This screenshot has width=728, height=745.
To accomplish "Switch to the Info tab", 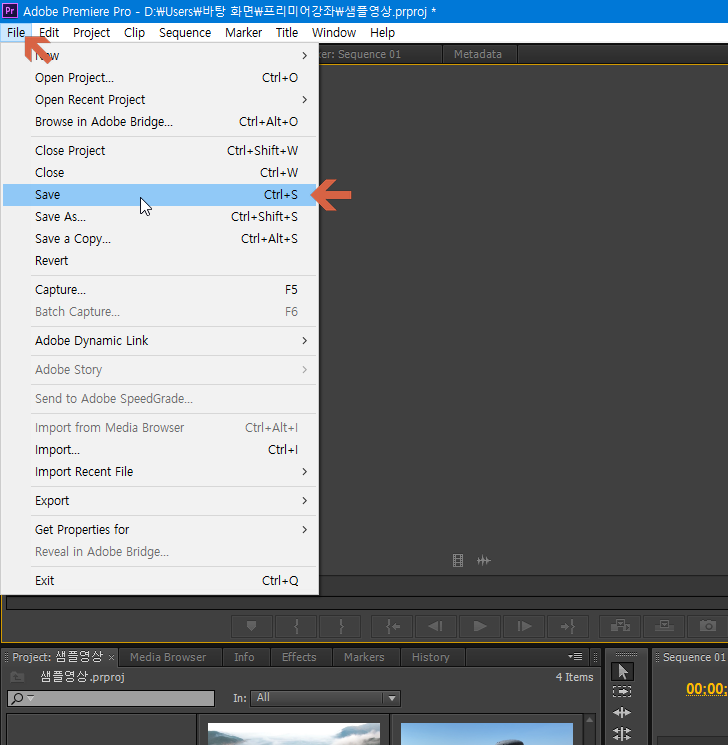I will pyautogui.click(x=244, y=657).
